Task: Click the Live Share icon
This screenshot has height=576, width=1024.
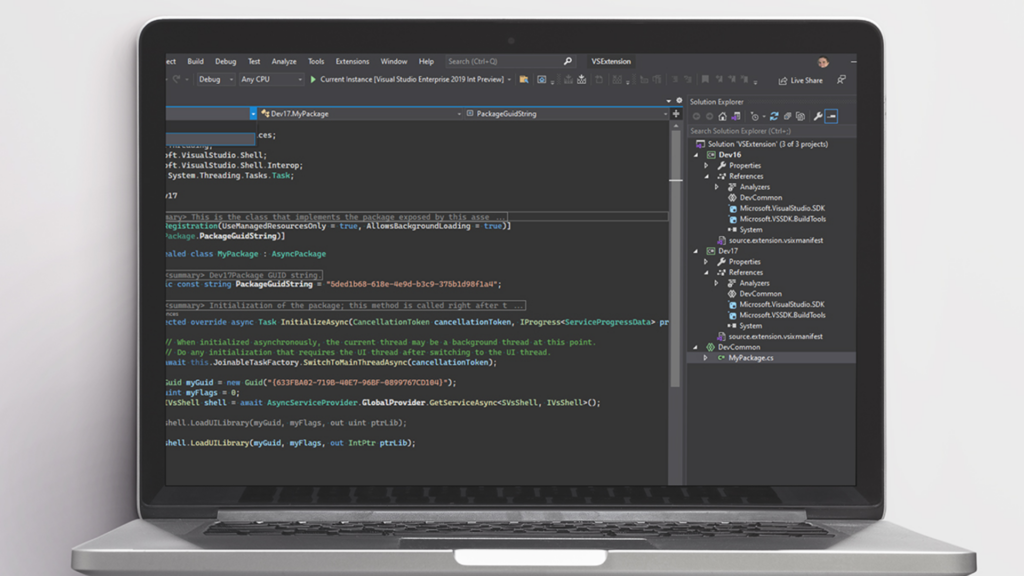Action: [782, 81]
